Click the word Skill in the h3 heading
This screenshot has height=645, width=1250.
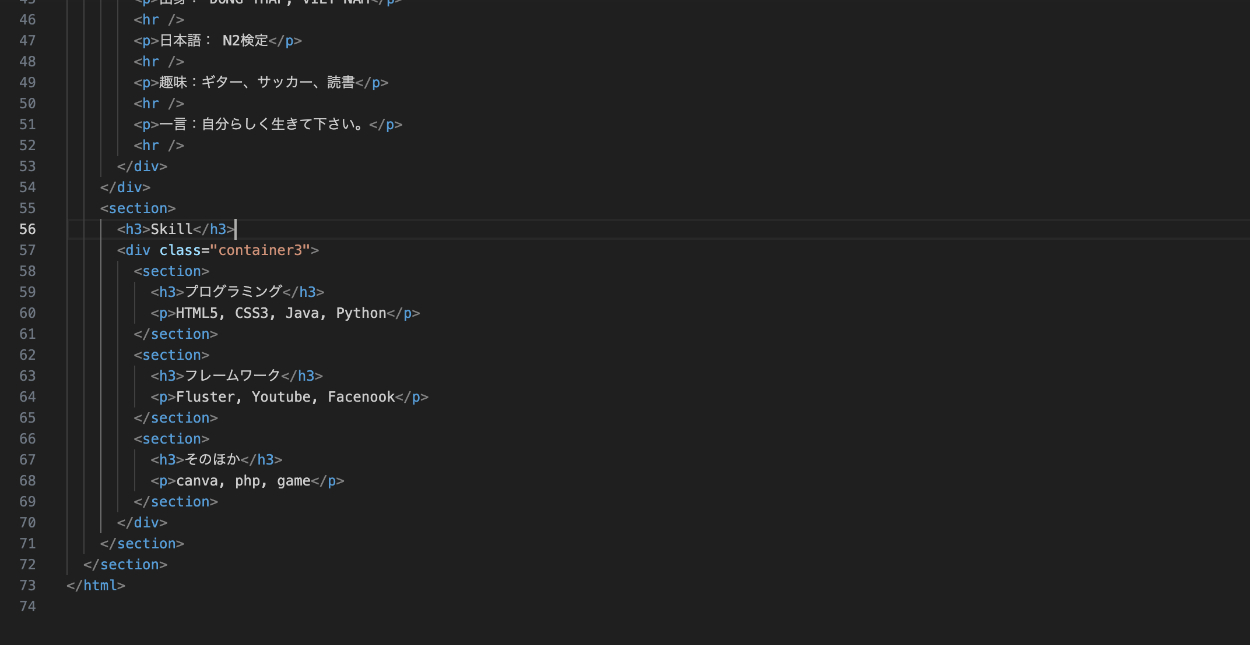(171, 229)
